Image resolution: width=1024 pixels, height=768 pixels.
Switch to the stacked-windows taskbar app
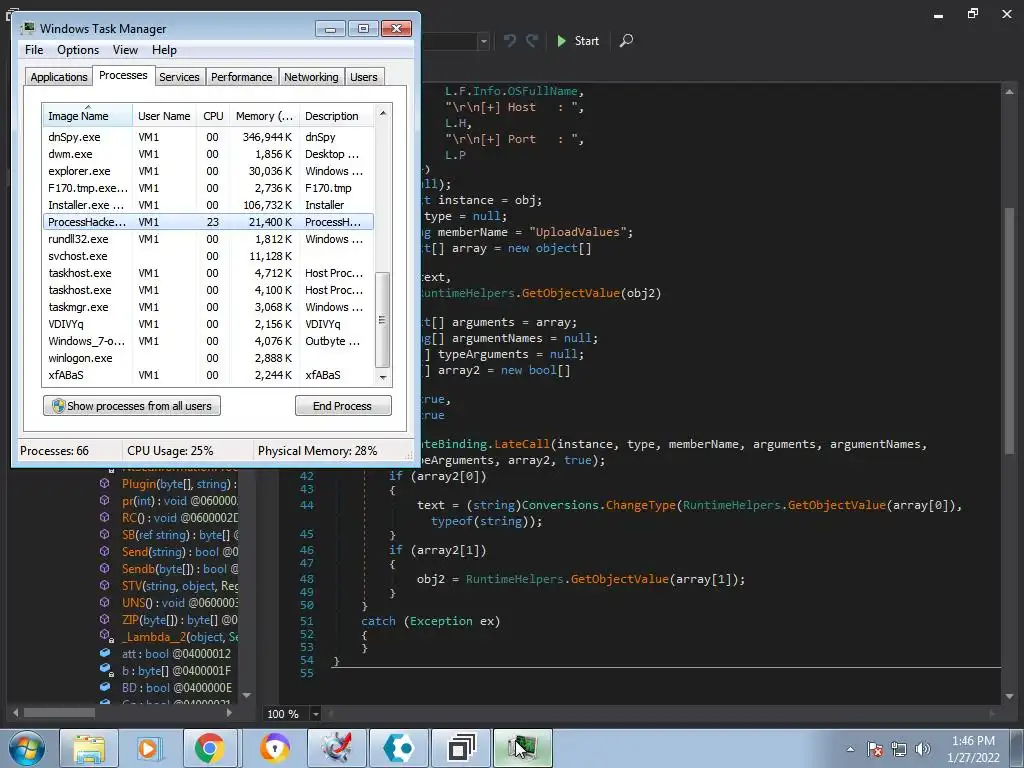pyautogui.click(x=461, y=748)
